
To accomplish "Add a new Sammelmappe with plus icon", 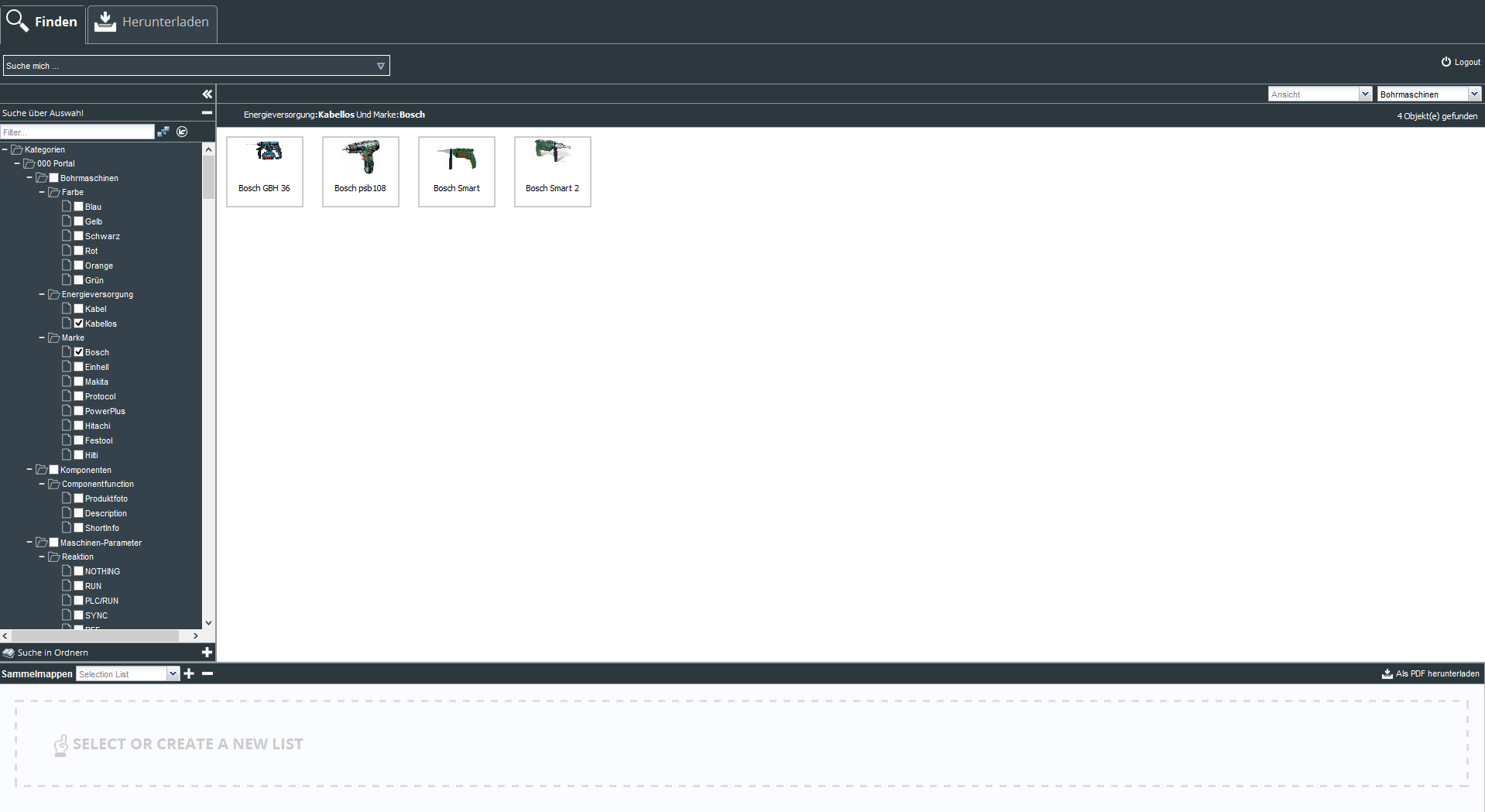I will [189, 673].
